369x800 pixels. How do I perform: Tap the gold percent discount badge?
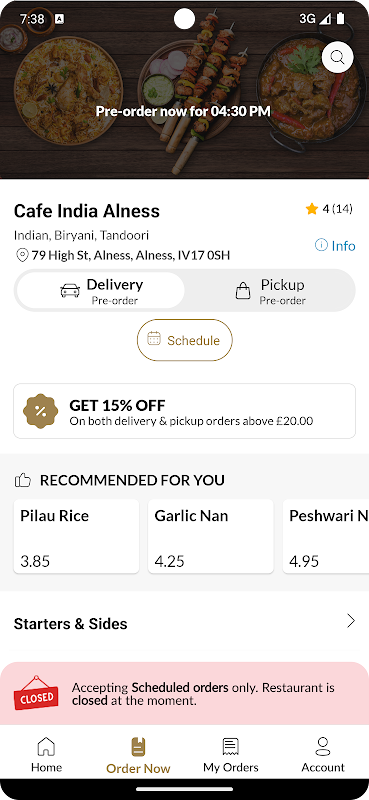click(40, 411)
